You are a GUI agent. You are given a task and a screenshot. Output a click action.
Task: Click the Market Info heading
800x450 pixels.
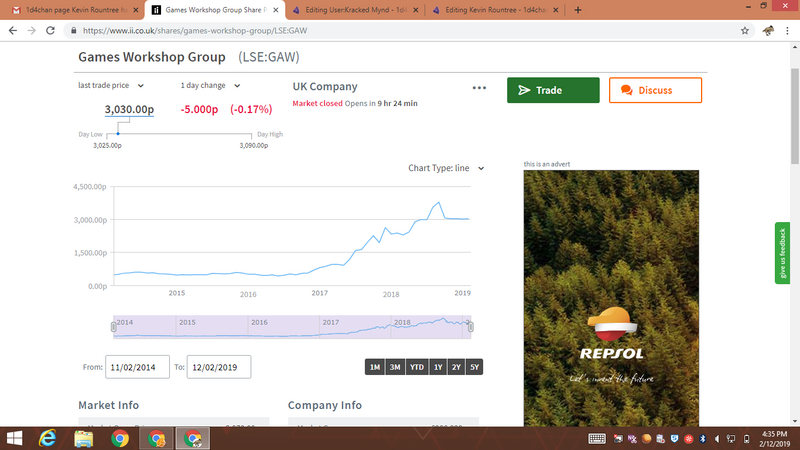point(108,405)
